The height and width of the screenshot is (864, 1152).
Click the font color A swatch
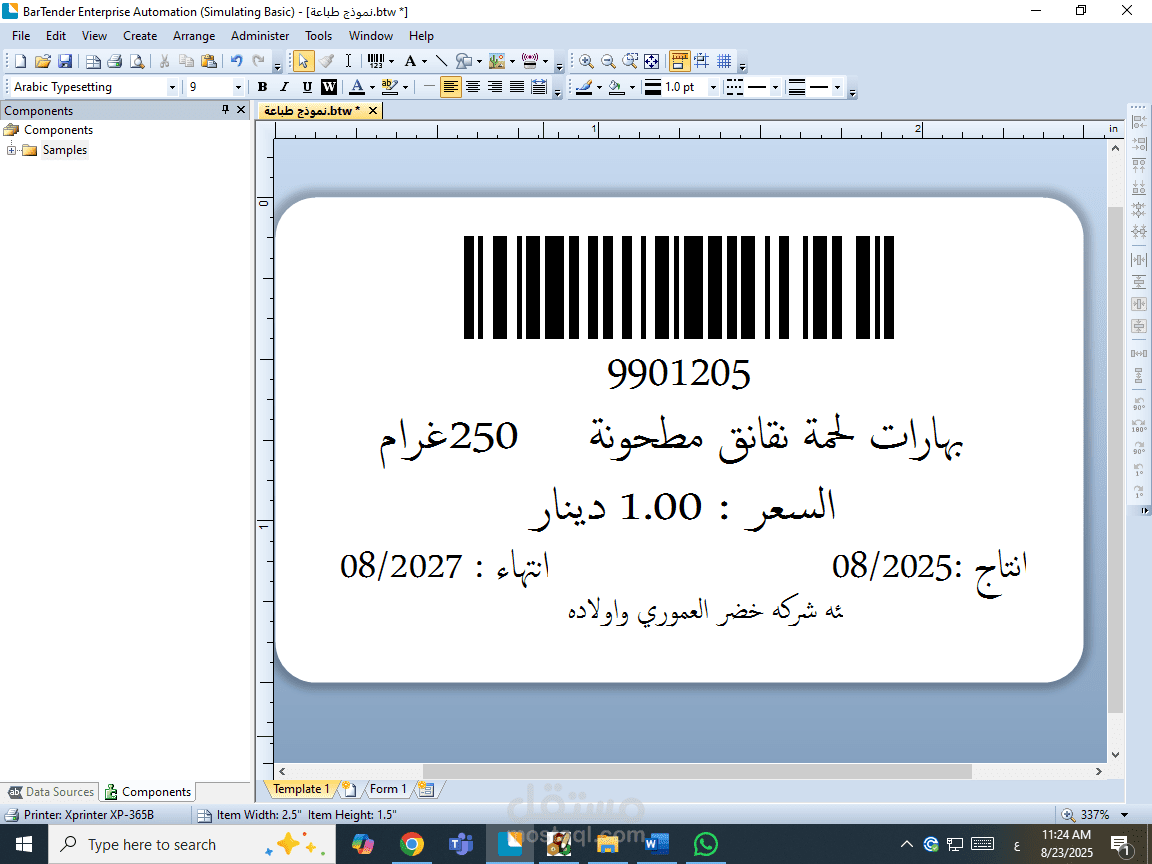click(x=357, y=87)
